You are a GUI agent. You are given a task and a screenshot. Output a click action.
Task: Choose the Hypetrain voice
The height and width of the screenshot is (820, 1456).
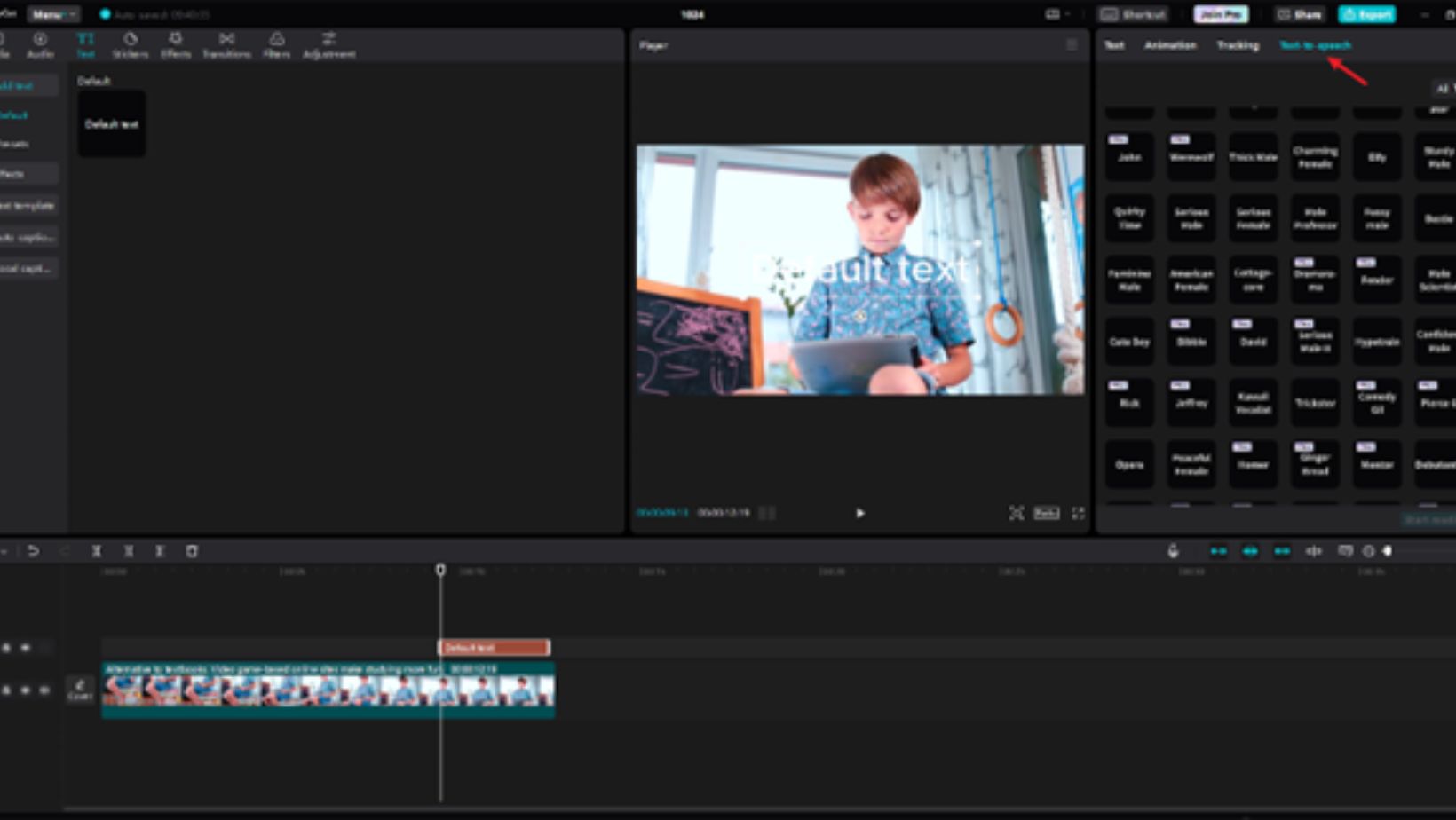click(x=1377, y=342)
